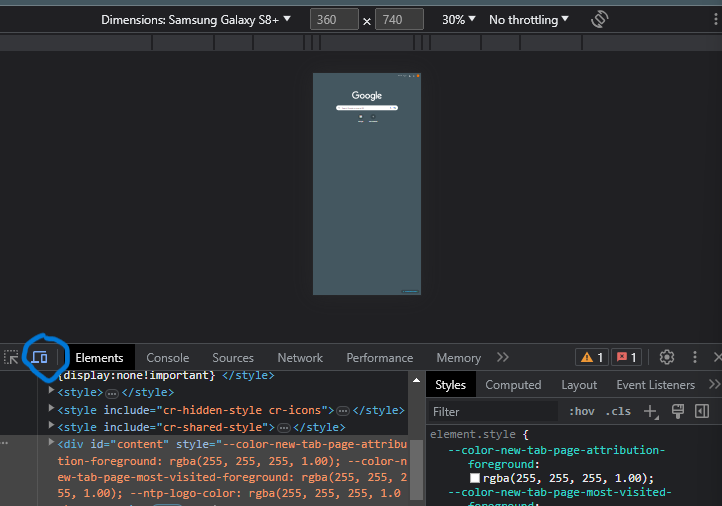Click the errors counter badge
722x506 pixels.
point(626,357)
